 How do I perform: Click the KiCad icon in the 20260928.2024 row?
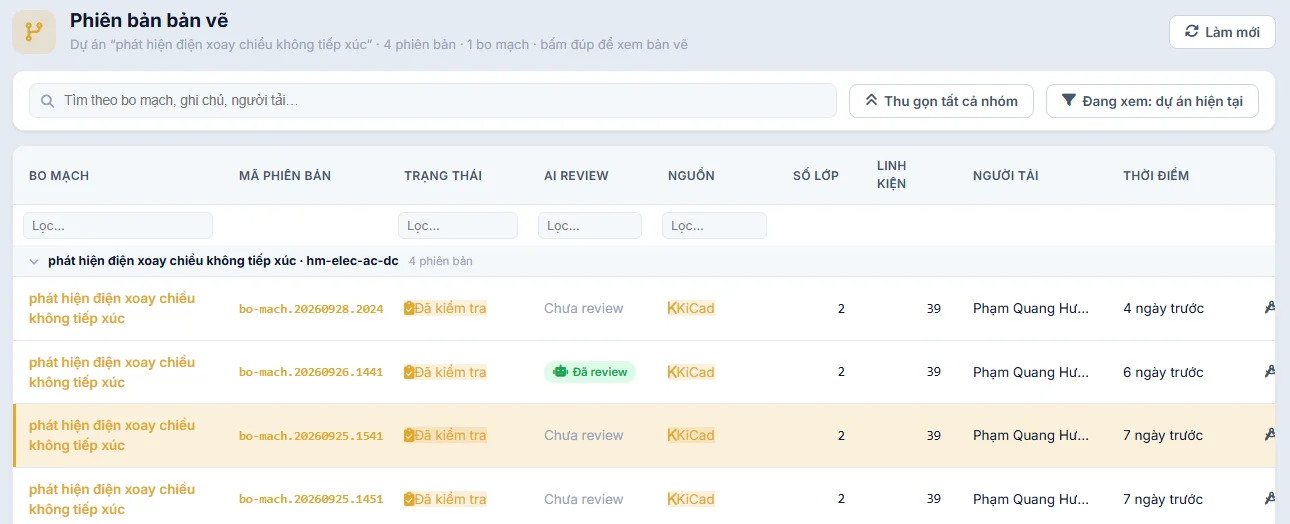(x=672, y=308)
